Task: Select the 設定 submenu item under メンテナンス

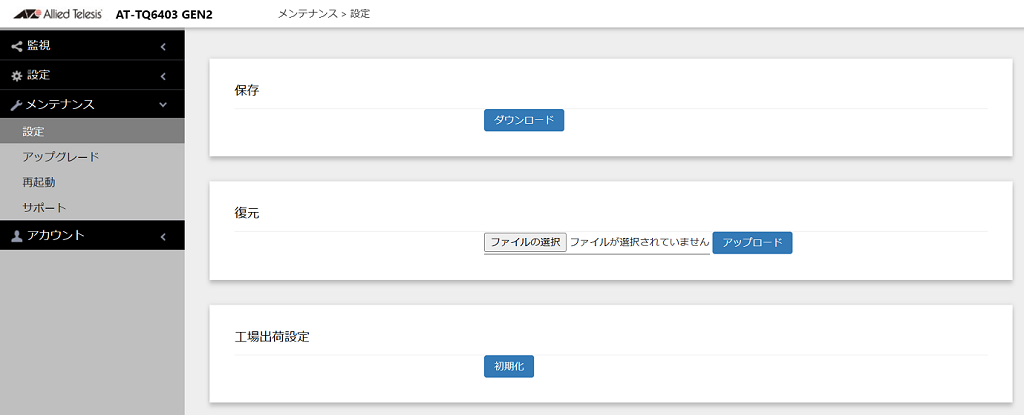Action: (x=92, y=131)
